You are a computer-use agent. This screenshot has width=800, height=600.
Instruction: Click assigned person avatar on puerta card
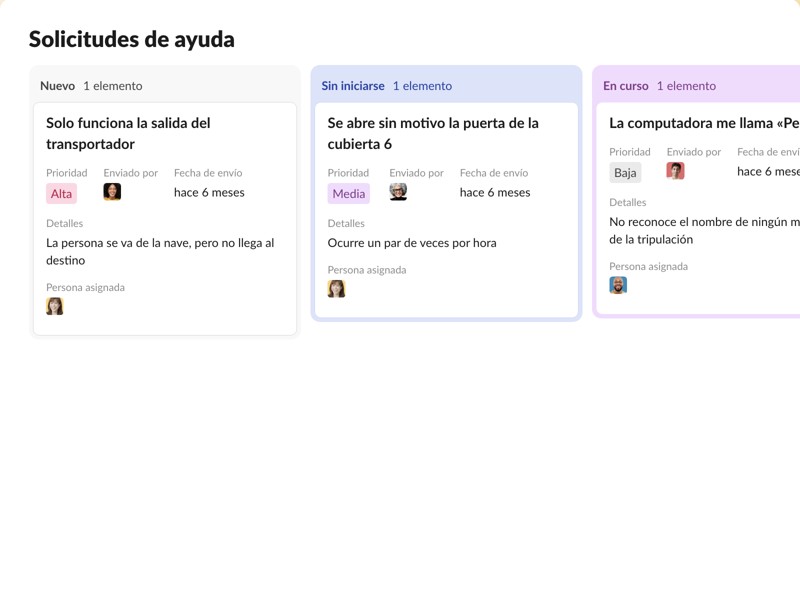click(337, 288)
